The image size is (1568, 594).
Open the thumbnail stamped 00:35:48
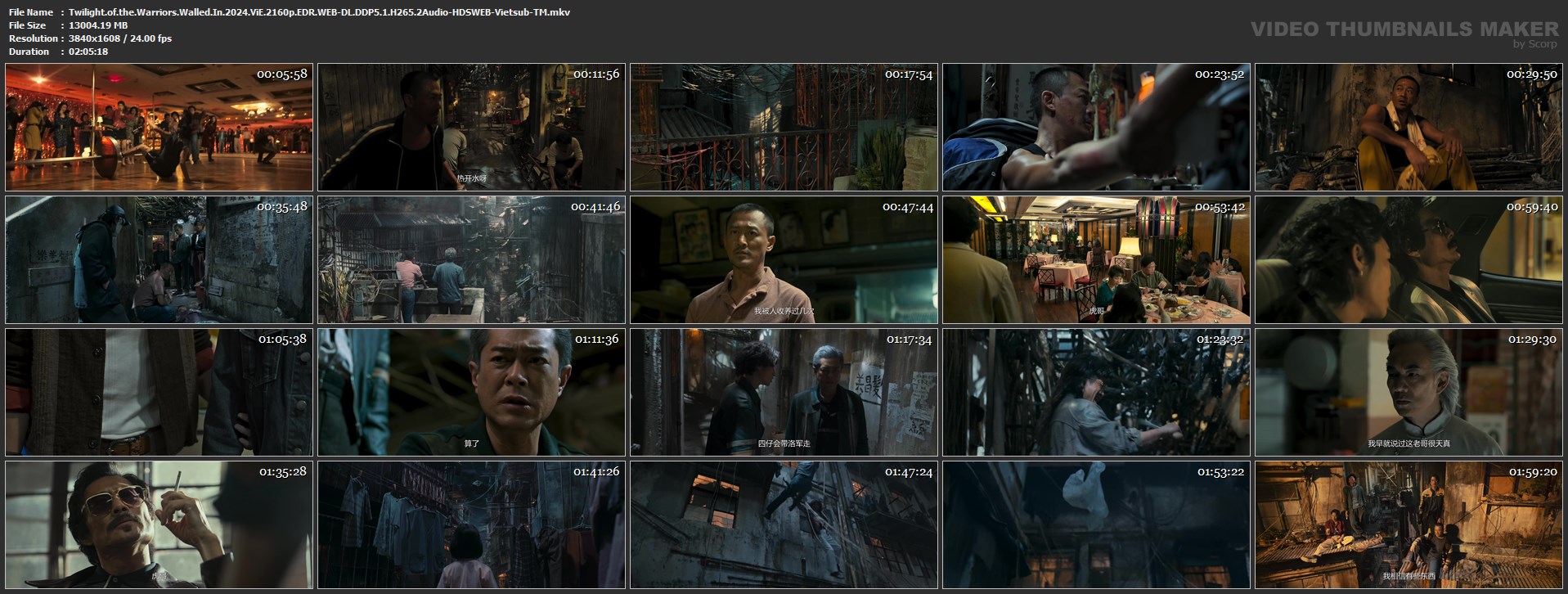(159, 260)
